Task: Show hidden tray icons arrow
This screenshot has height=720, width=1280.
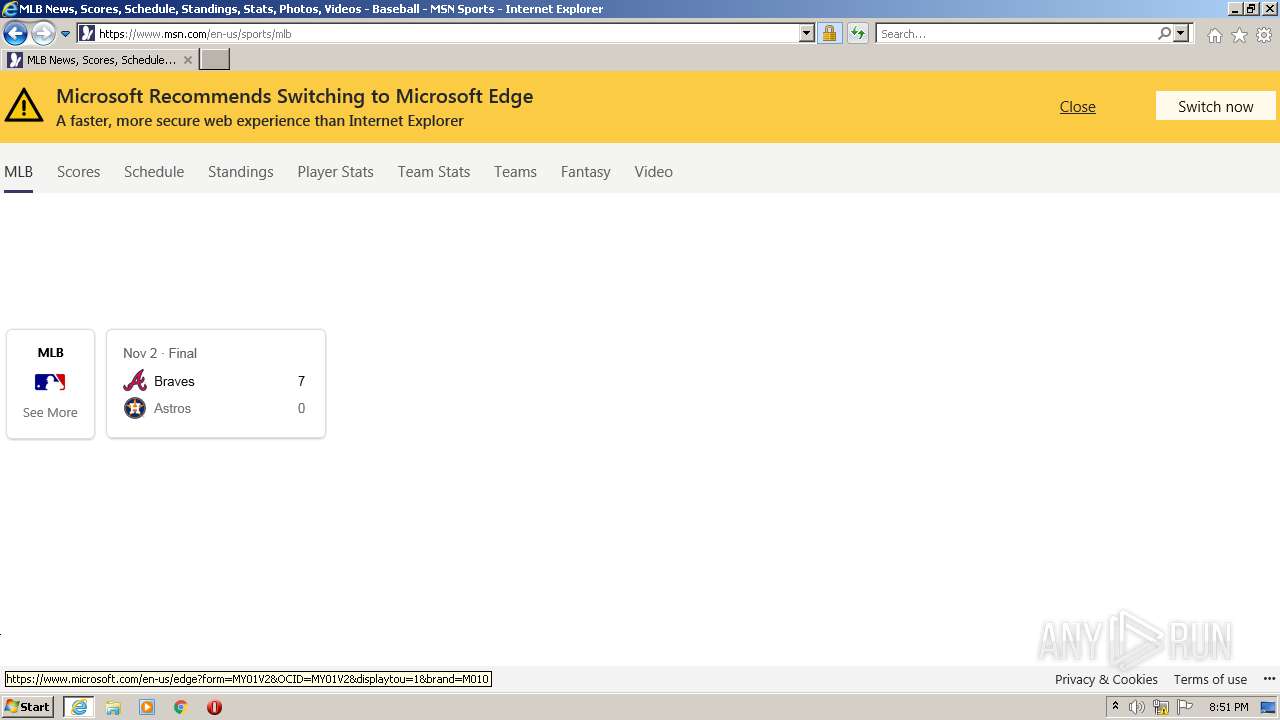Action: (x=1115, y=707)
